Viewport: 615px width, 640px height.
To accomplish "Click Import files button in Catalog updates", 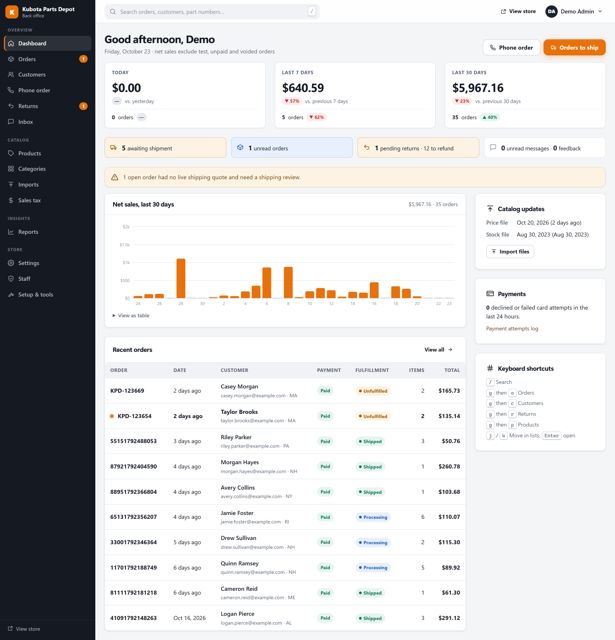I will coord(510,251).
